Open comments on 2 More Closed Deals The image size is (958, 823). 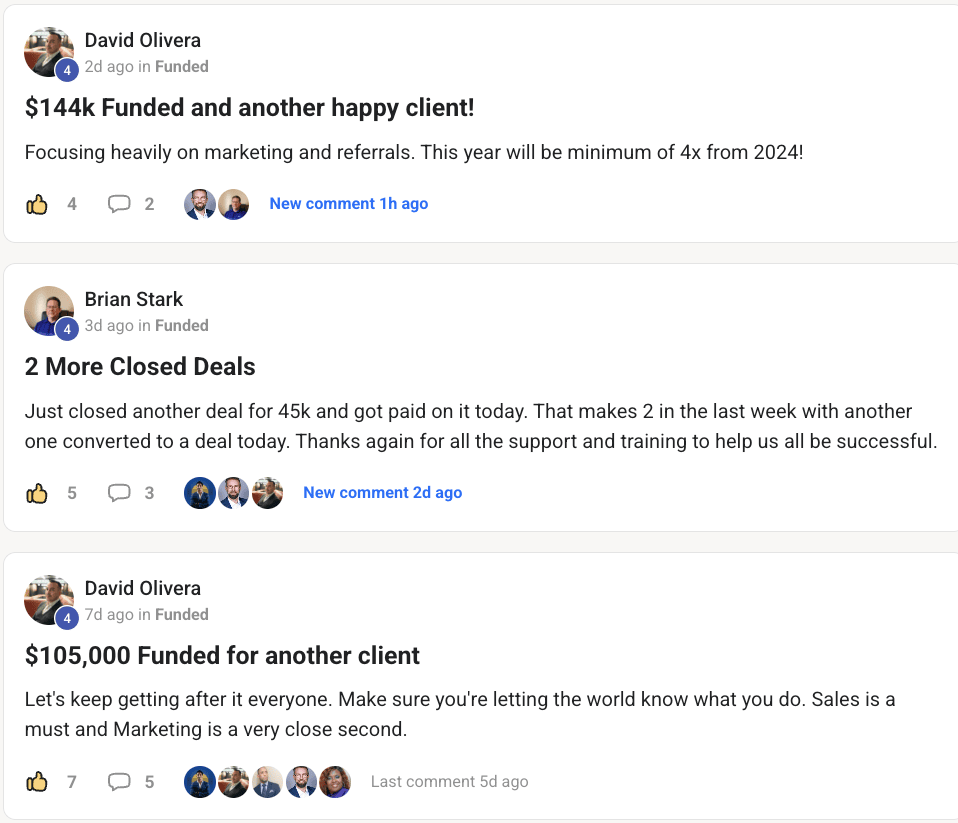click(119, 493)
